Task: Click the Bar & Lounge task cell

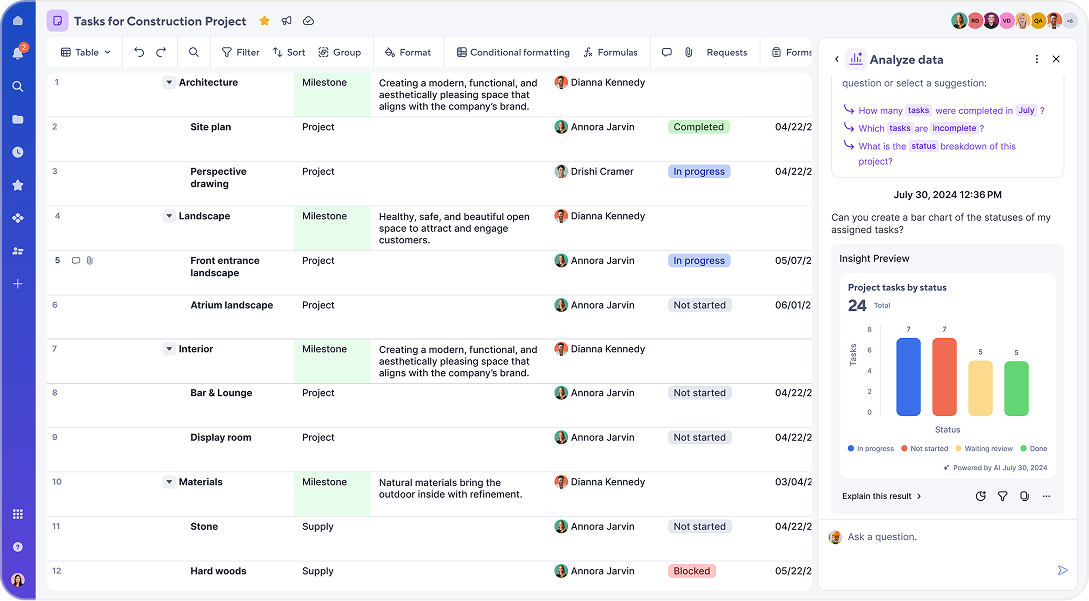Action: (x=221, y=393)
